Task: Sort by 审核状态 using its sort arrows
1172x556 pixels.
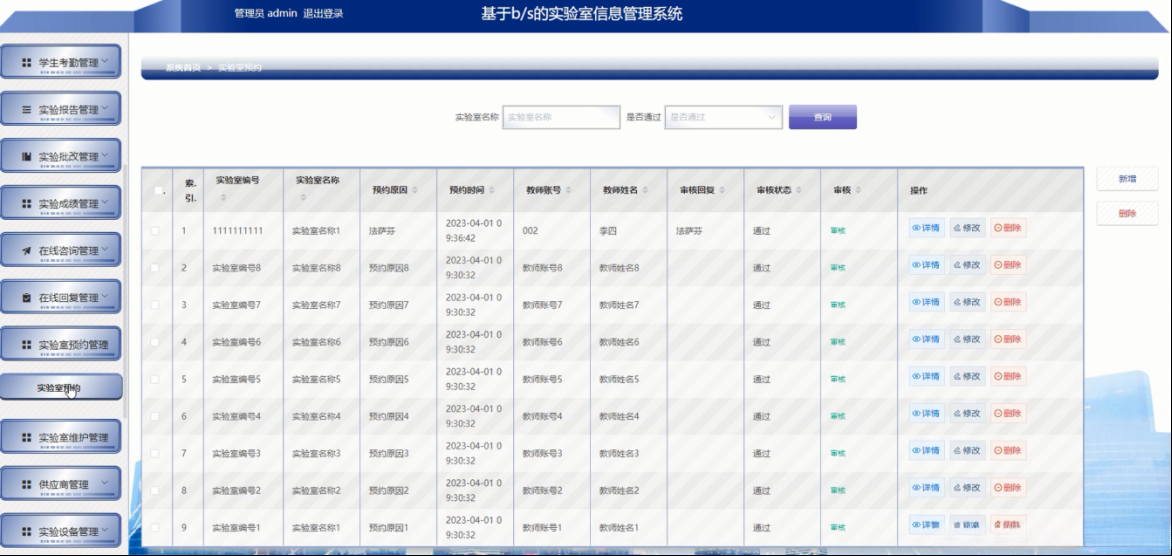Action: 798,191
